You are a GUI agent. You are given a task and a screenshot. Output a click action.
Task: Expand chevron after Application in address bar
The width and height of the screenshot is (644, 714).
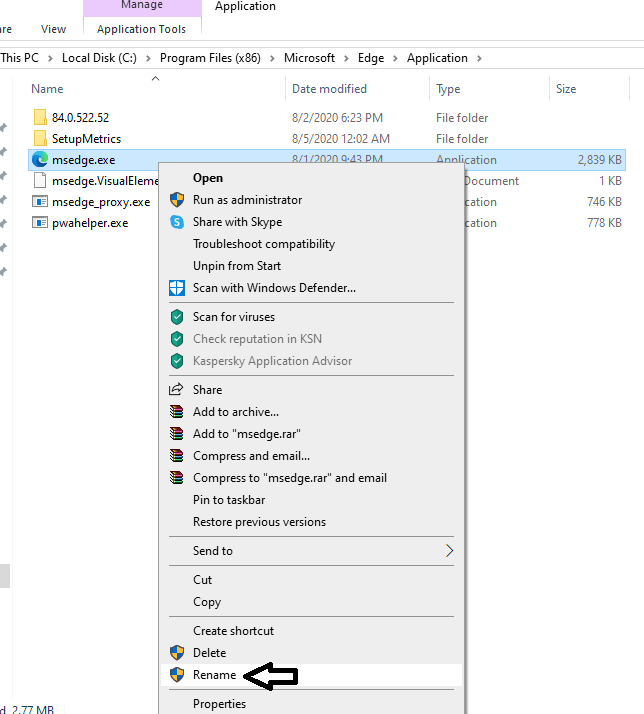click(479, 58)
